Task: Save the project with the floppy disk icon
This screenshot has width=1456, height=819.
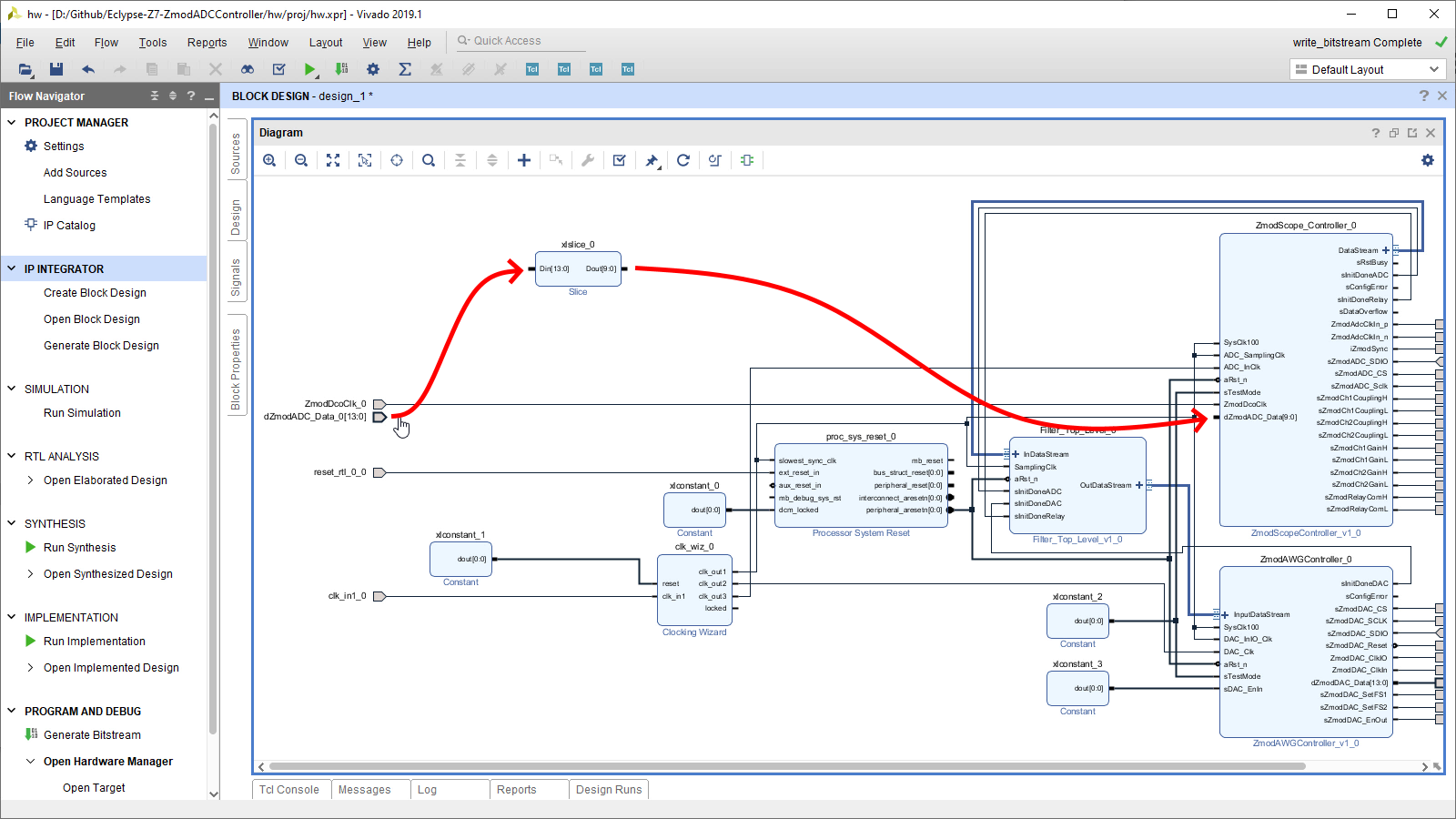Action: (x=56, y=69)
